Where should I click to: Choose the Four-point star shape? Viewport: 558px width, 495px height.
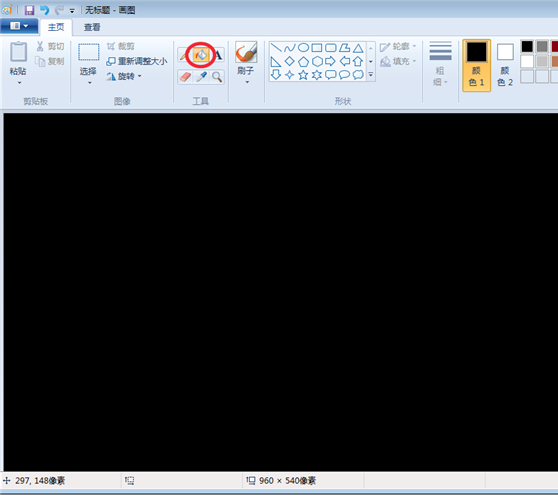[290, 75]
